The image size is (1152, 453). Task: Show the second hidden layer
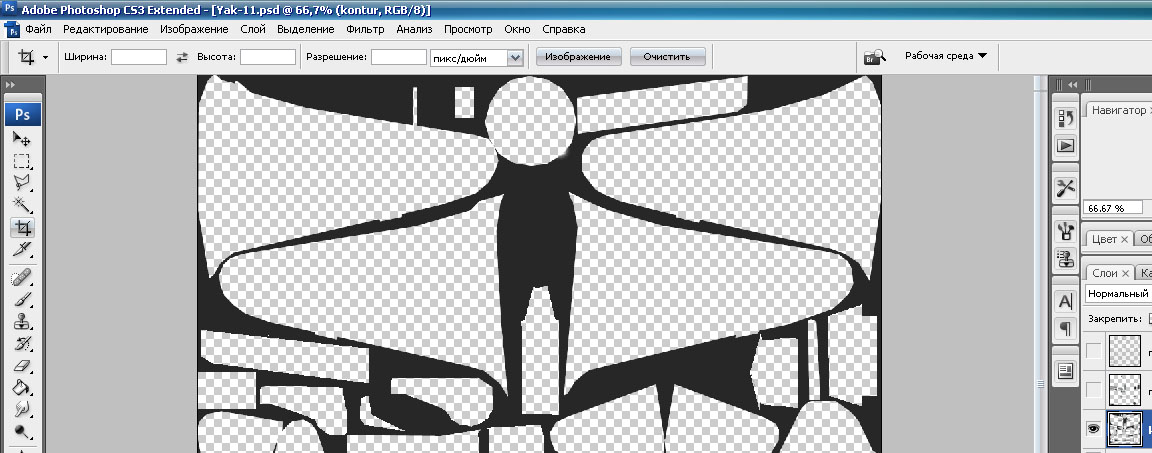pos(1093,389)
